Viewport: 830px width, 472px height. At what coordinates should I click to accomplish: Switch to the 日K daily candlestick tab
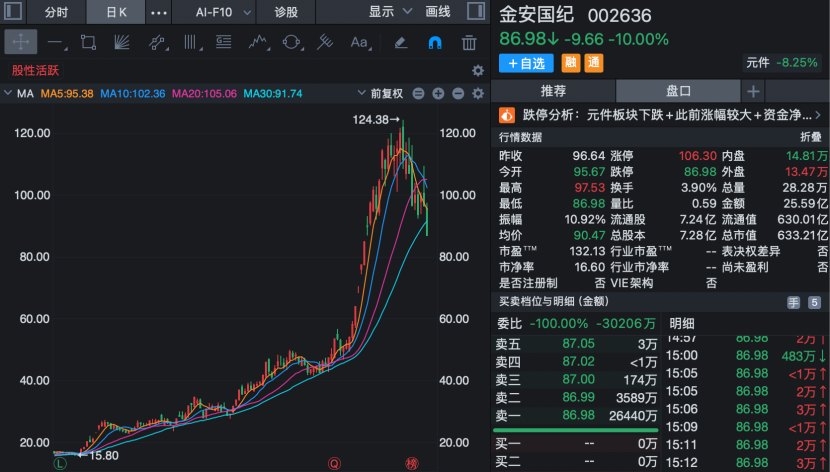(116, 12)
